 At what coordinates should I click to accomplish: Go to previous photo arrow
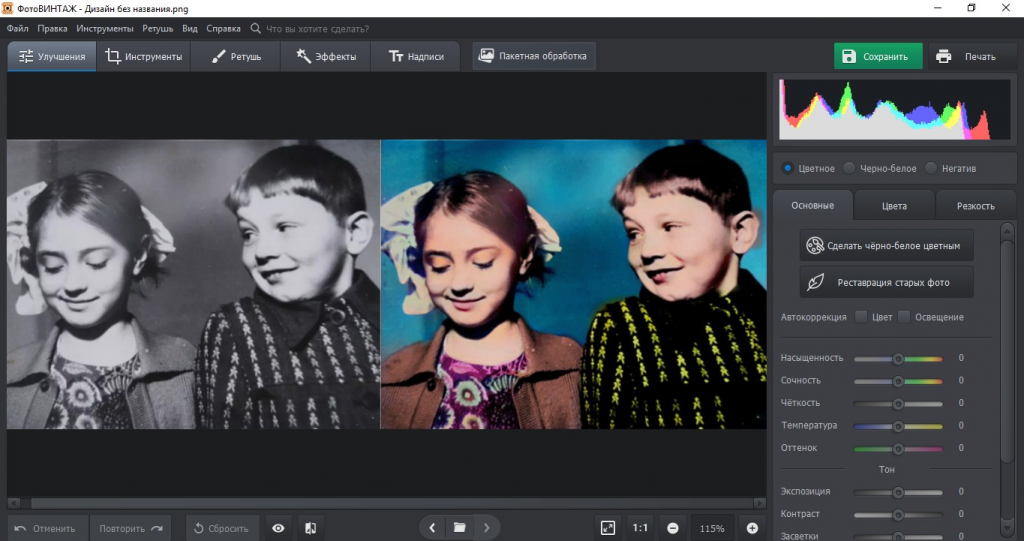[x=432, y=527]
